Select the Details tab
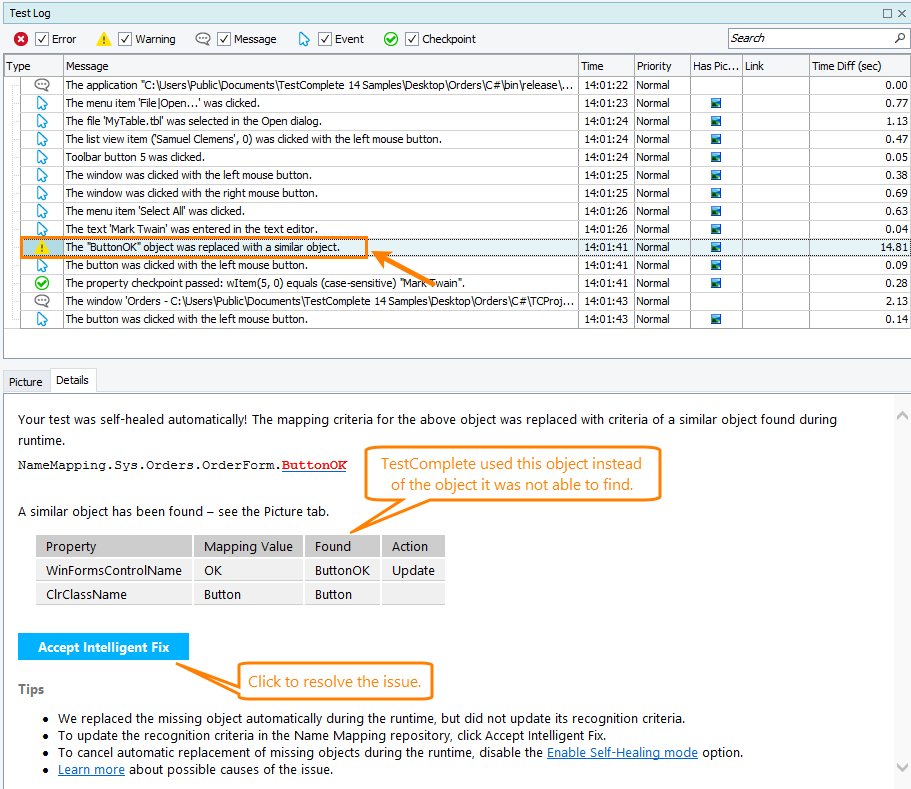Viewport: 911px width, 789px height. pyautogui.click(x=73, y=380)
